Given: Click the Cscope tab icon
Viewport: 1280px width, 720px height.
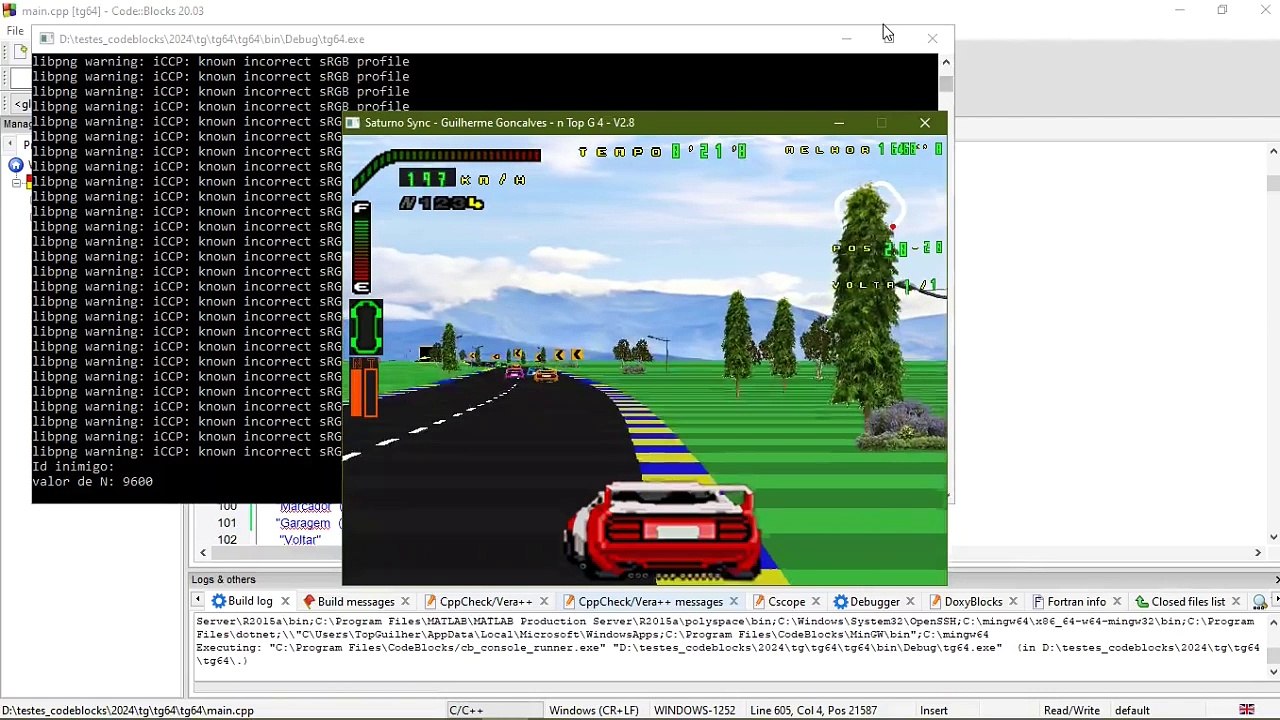Looking at the screenshot, I should pos(759,601).
